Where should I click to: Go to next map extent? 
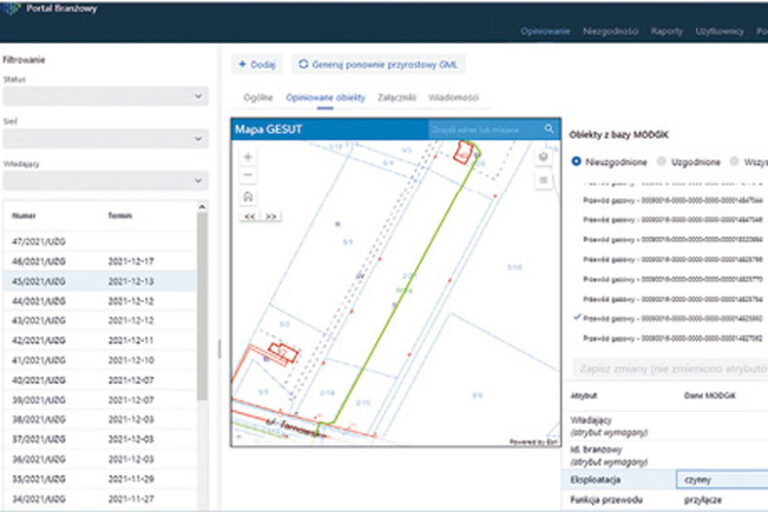click(271, 216)
